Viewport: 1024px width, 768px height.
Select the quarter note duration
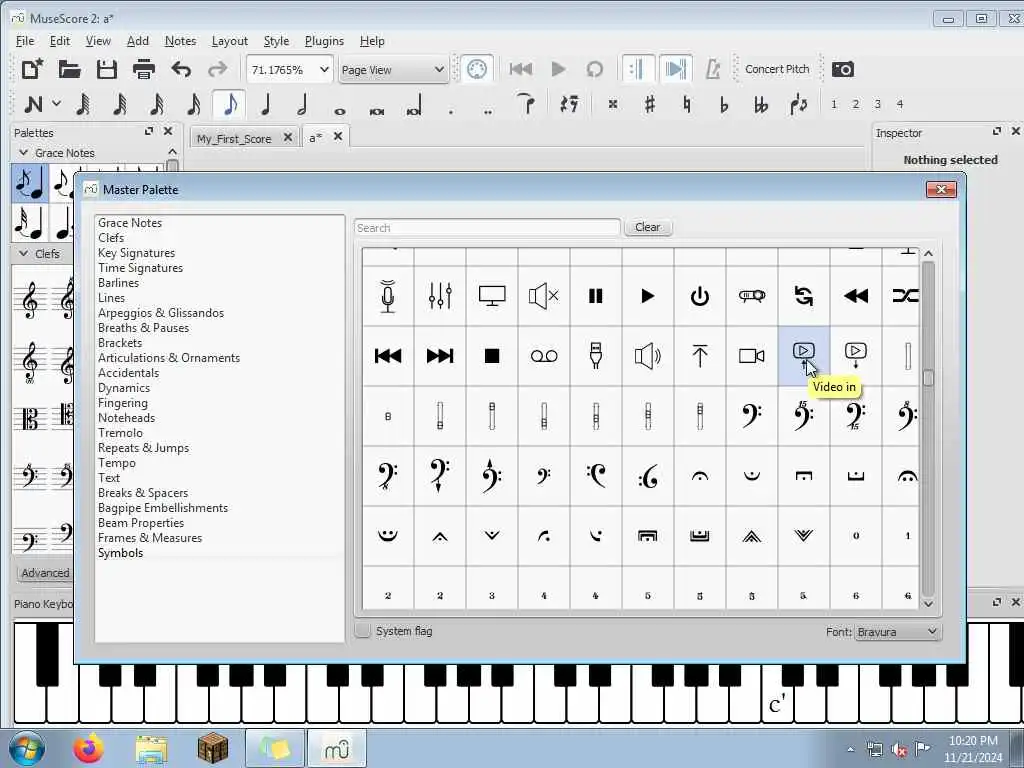(266, 104)
